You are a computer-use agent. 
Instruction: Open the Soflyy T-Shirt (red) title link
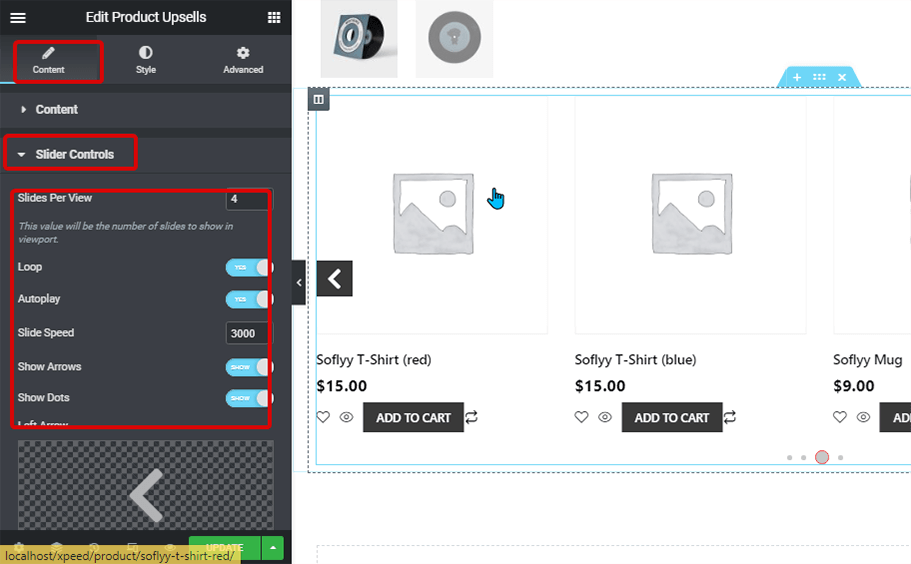click(x=374, y=360)
